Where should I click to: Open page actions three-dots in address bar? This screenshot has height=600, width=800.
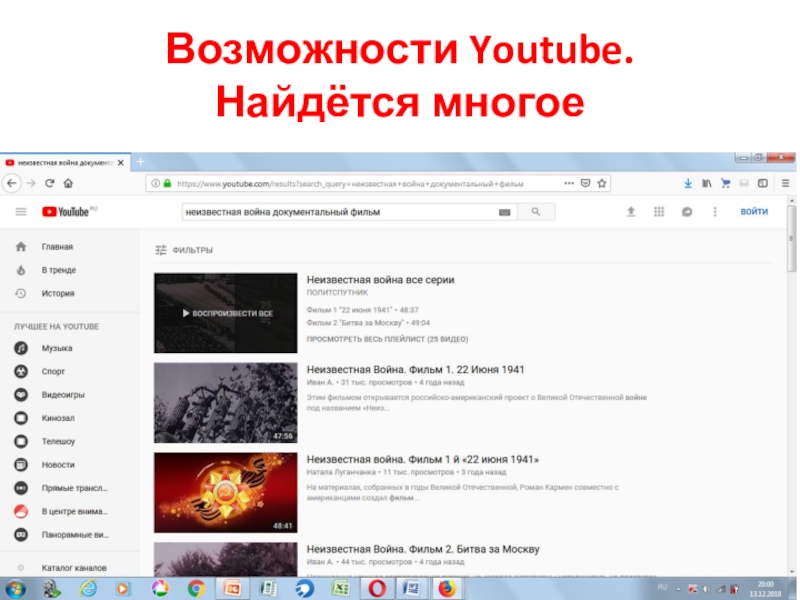569,183
